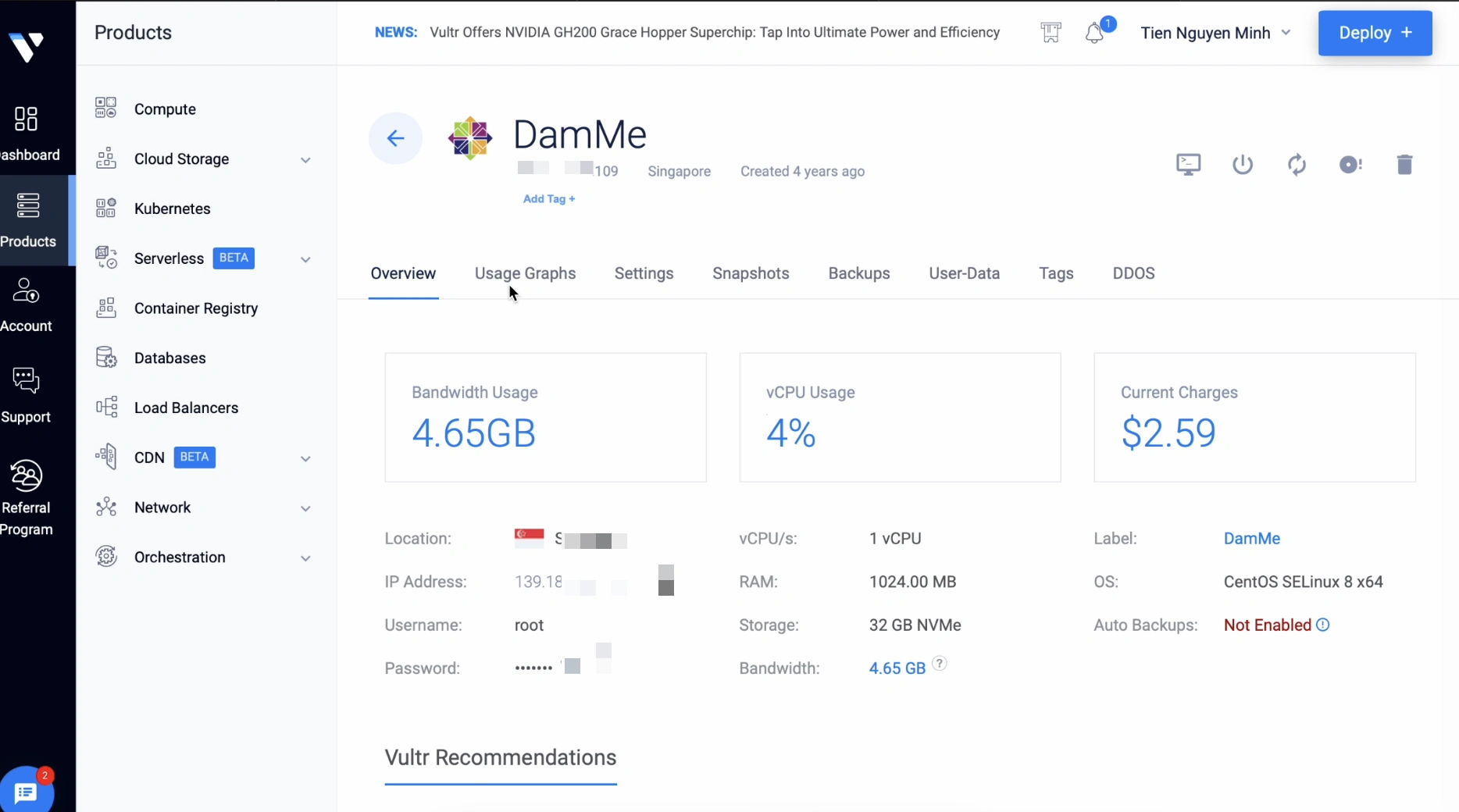Switch to the Usage Graphs tab
Viewport: 1459px width, 812px height.
click(x=525, y=273)
